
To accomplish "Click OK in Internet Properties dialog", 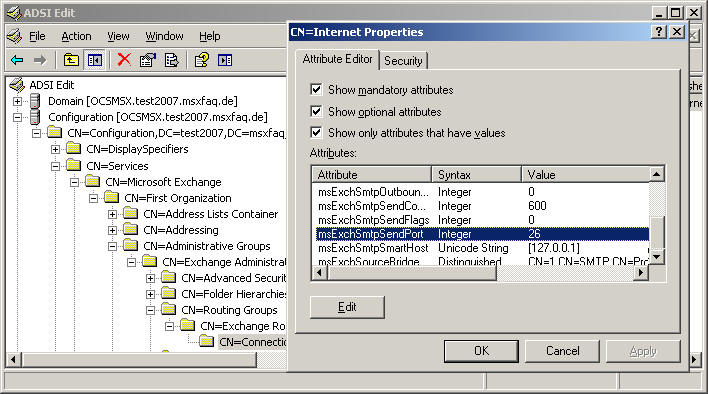I will [x=481, y=351].
